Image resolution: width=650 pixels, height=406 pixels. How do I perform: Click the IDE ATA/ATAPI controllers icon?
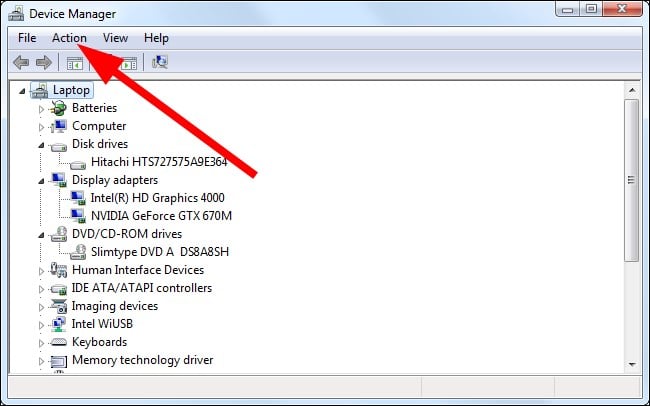[58, 289]
